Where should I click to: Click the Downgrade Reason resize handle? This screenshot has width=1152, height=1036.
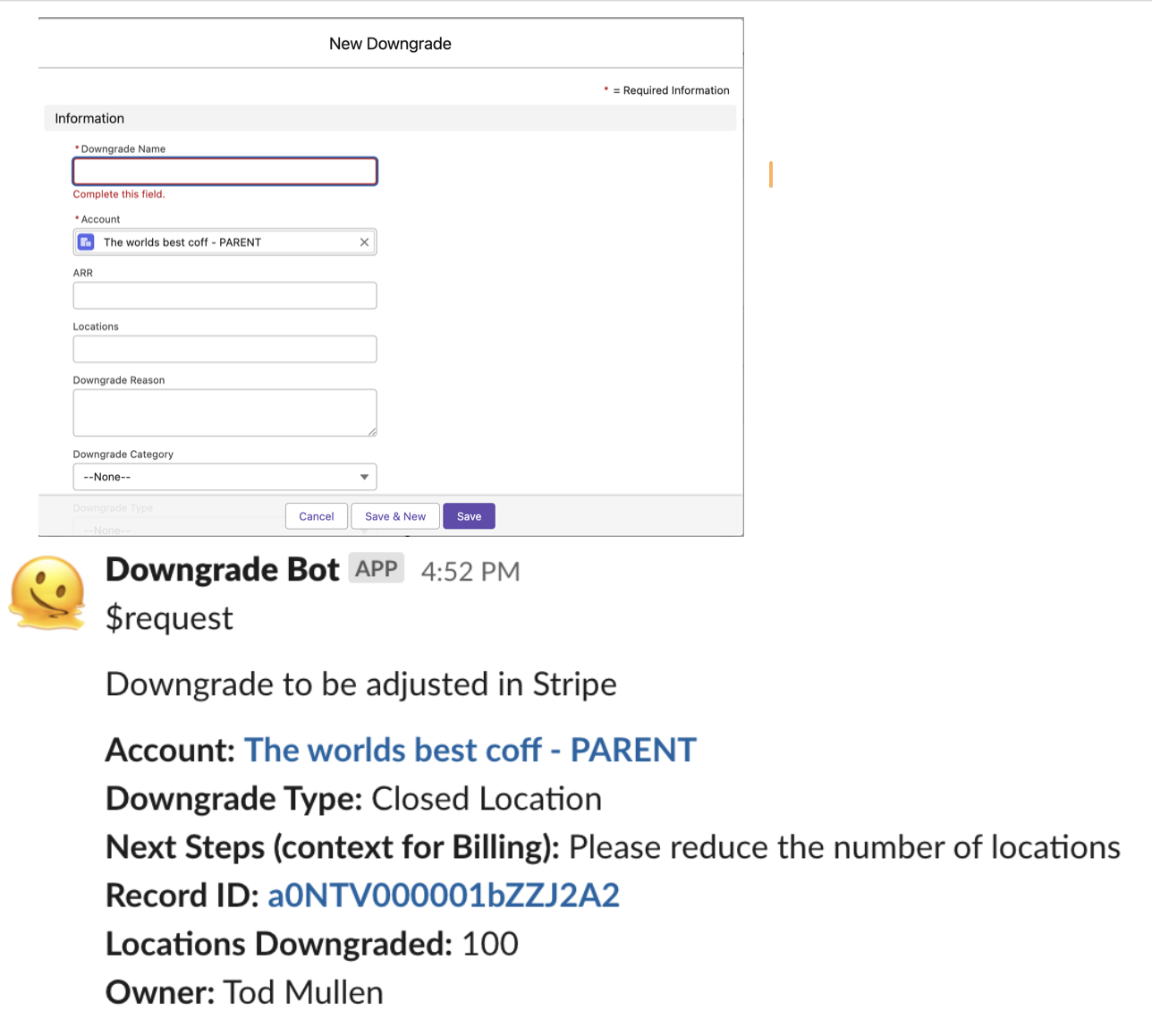click(371, 431)
